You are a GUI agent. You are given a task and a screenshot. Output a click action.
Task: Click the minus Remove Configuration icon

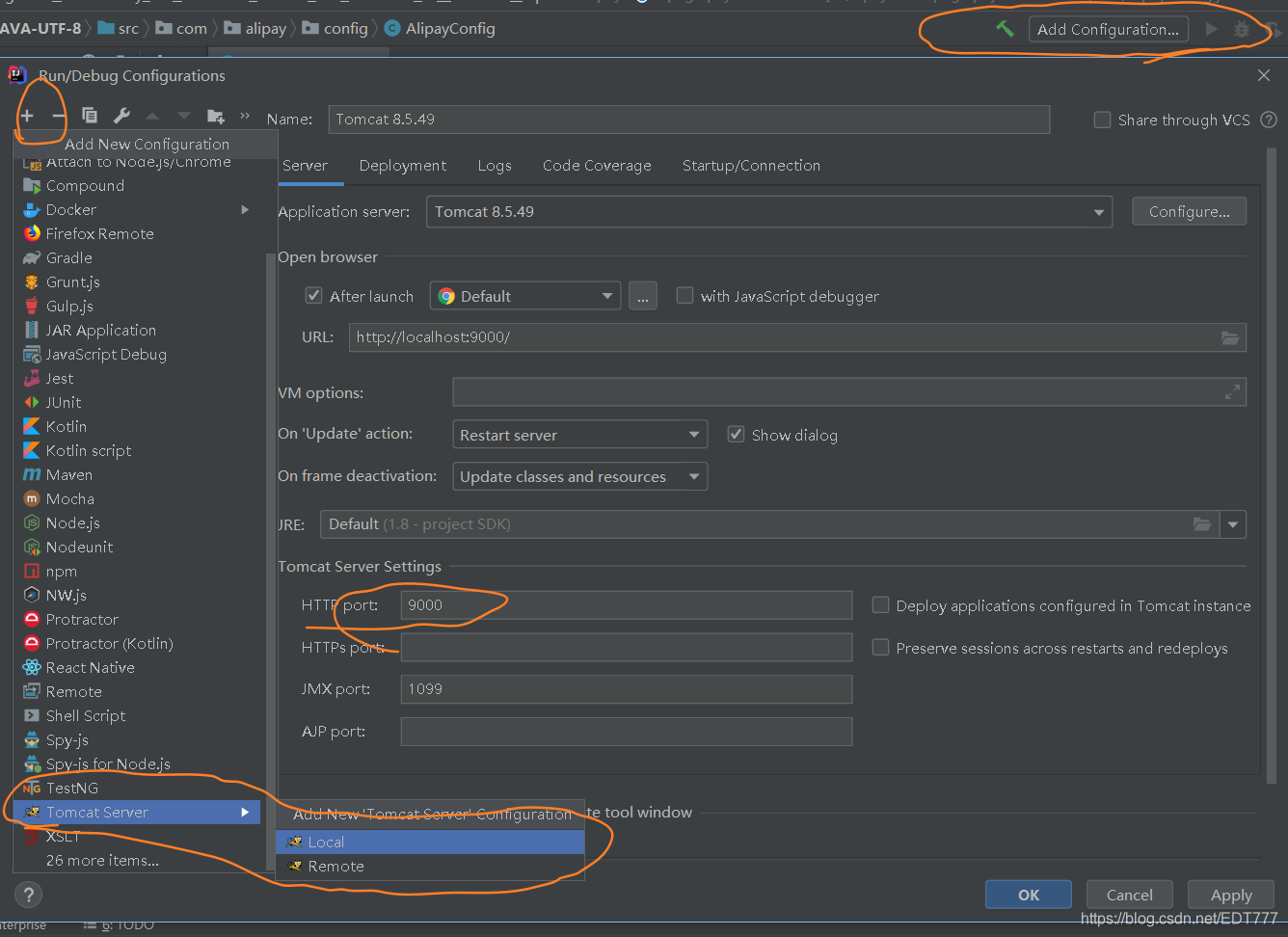[59, 116]
